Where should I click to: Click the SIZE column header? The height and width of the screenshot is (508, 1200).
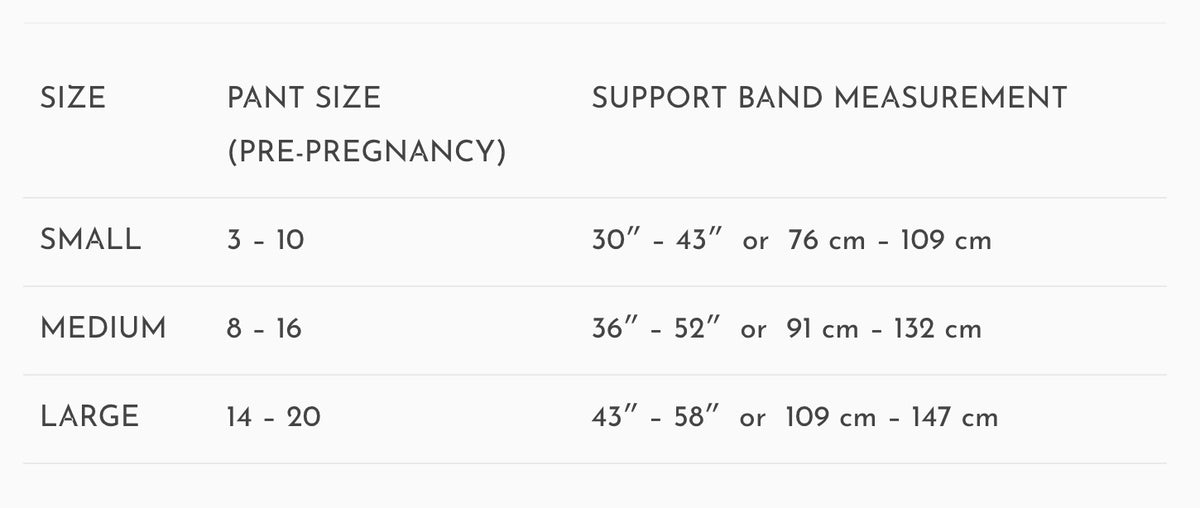coord(73,98)
